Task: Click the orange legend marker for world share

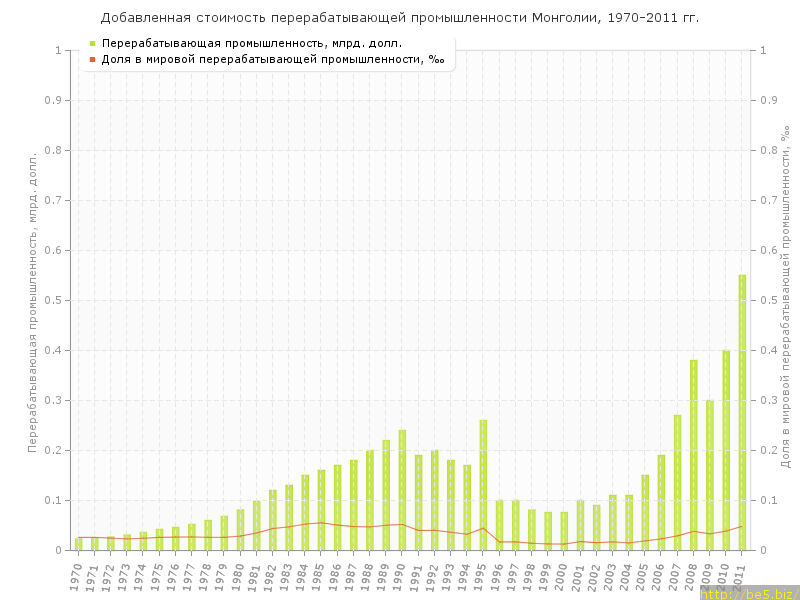Action: 92,59
